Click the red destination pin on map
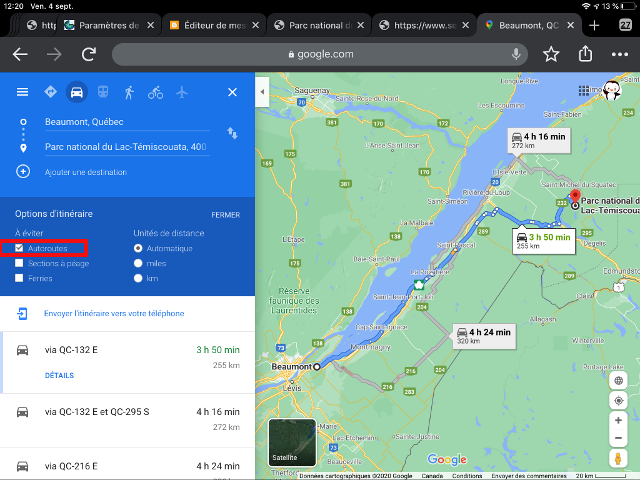 click(x=575, y=197)
